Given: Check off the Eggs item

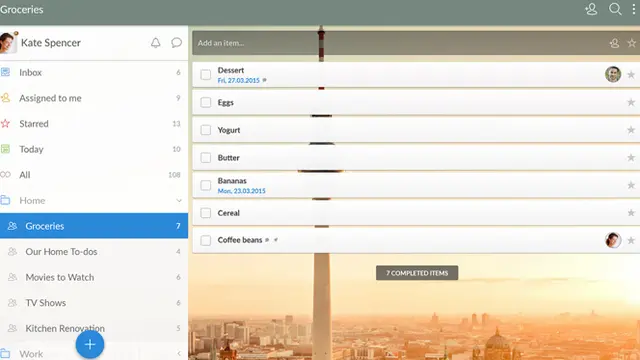Looking at the screenshot, I should [206, 102].
